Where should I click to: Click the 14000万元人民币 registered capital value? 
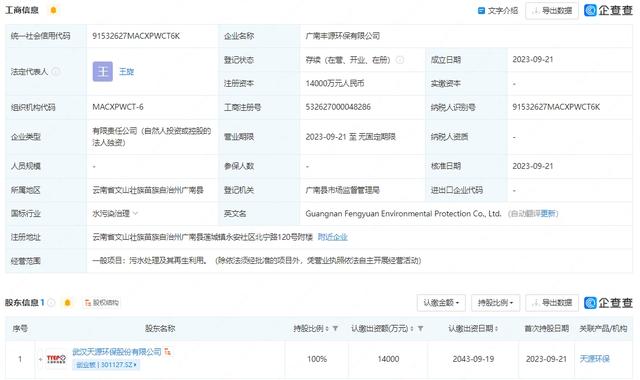click(335, 84)
